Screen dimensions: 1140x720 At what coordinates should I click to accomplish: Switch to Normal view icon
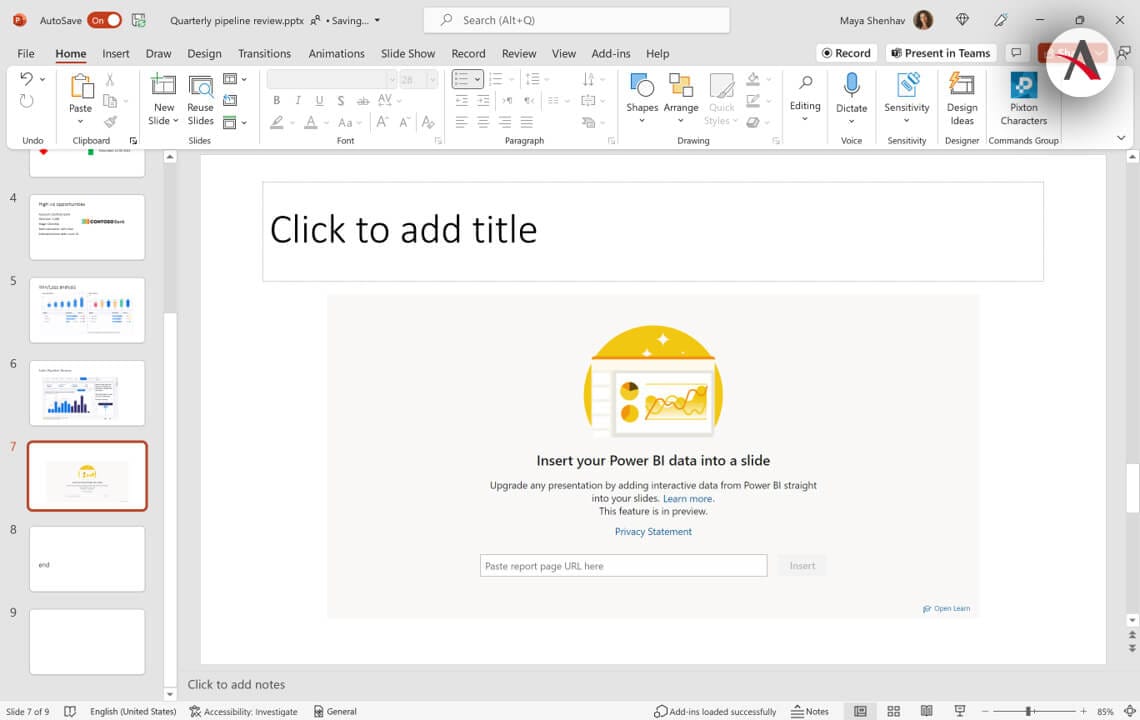(860, 711)
